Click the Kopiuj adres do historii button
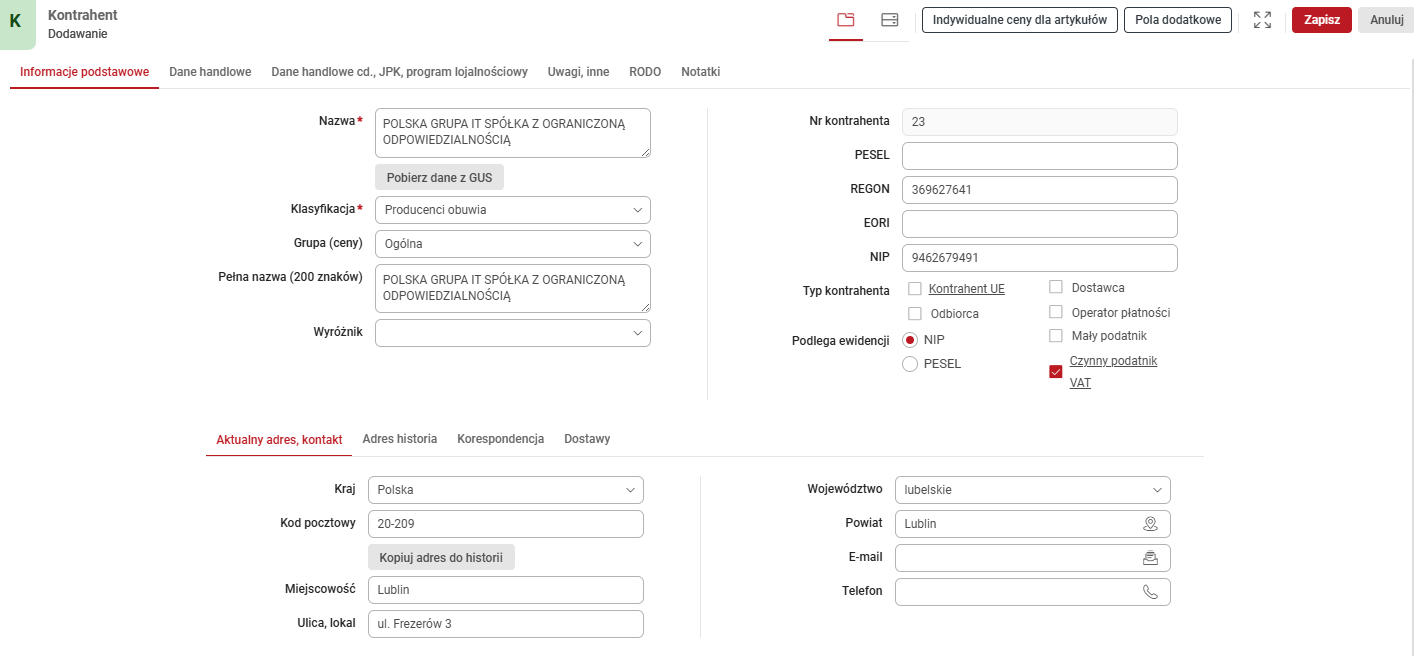This screenshot has height=656, width=1414. 441,556
